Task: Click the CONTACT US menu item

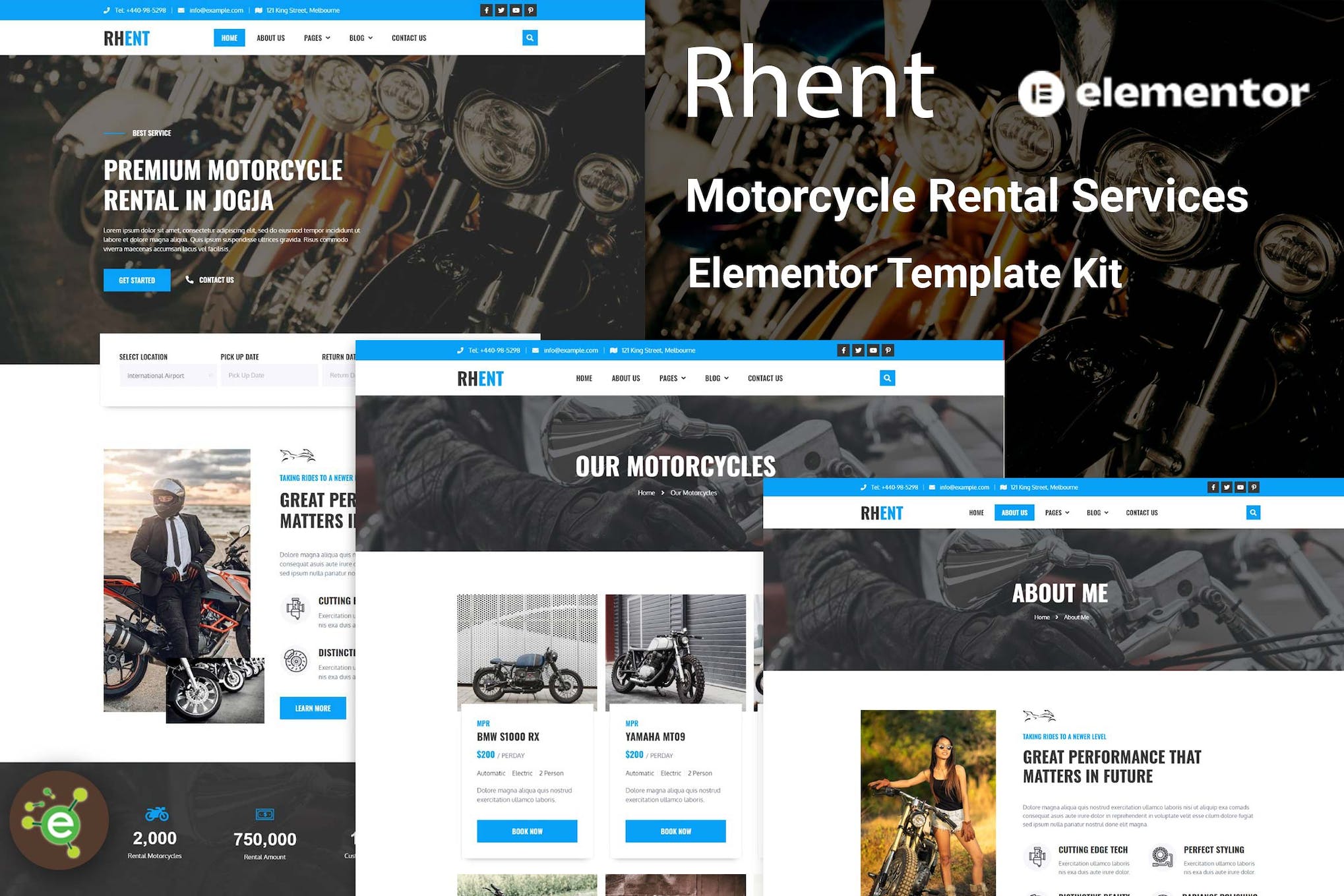Action: coord(408,38)
